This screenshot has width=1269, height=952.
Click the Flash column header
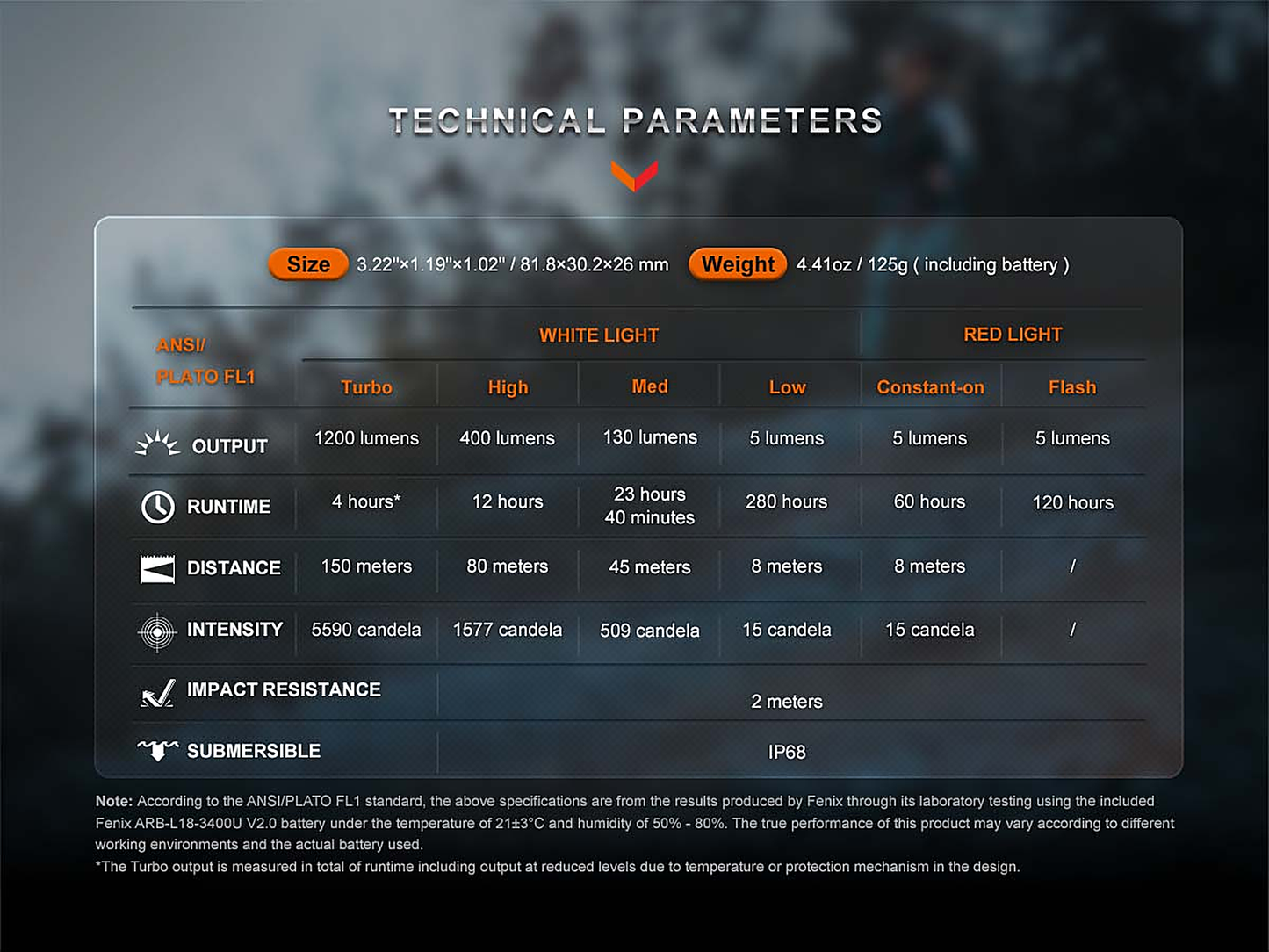coord(1072,387)
